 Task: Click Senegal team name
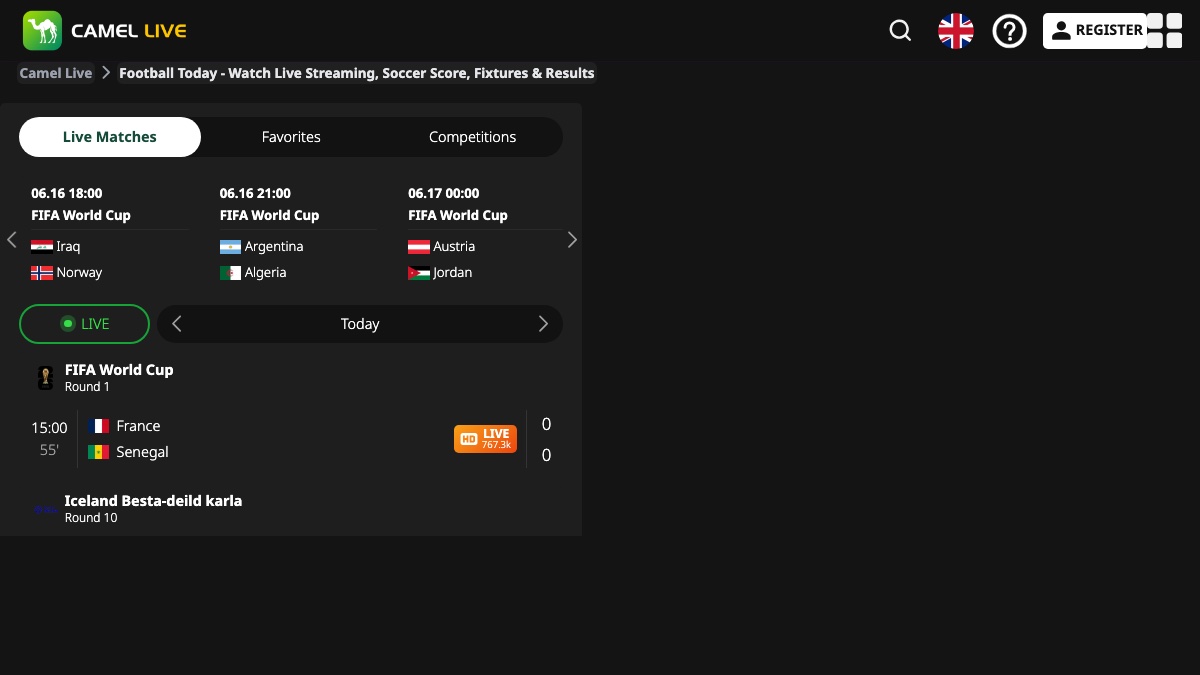point(142,452)
